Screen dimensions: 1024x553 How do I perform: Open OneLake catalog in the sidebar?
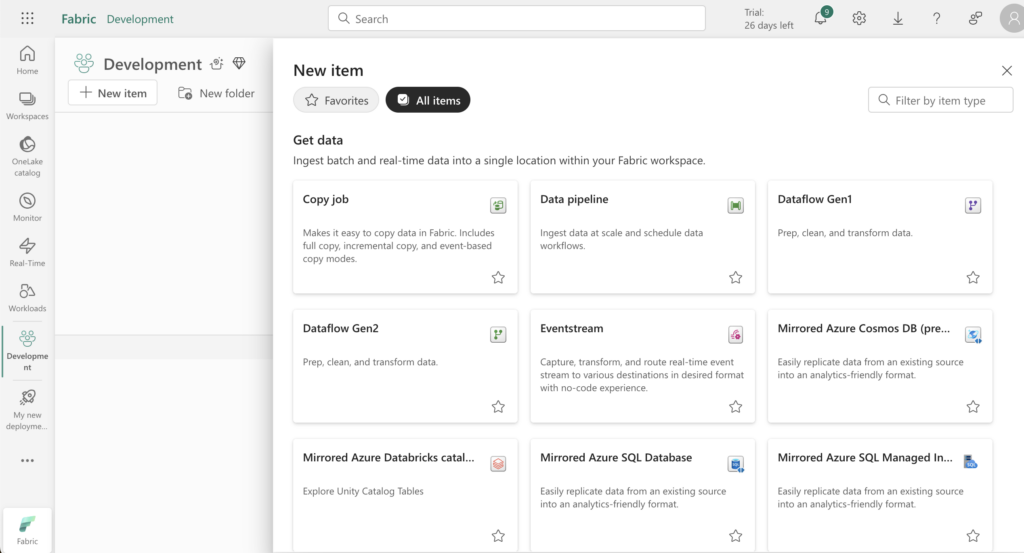coord(27,156)
